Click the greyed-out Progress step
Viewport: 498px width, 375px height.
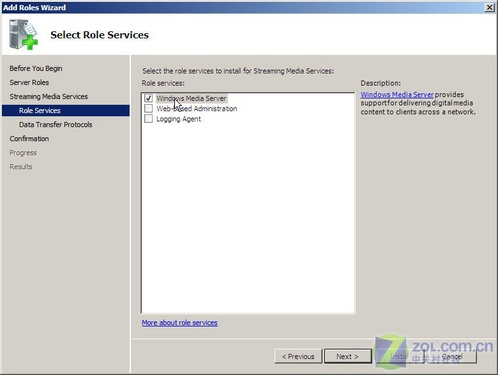(x=23, y=153)
